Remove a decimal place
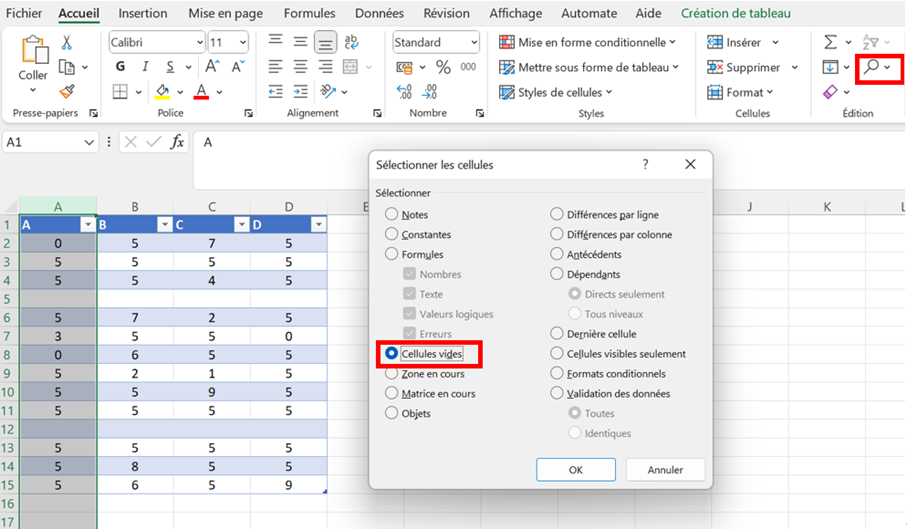This screenshot has width=907, height=529. pyautogui.click(x=429, y=91)
